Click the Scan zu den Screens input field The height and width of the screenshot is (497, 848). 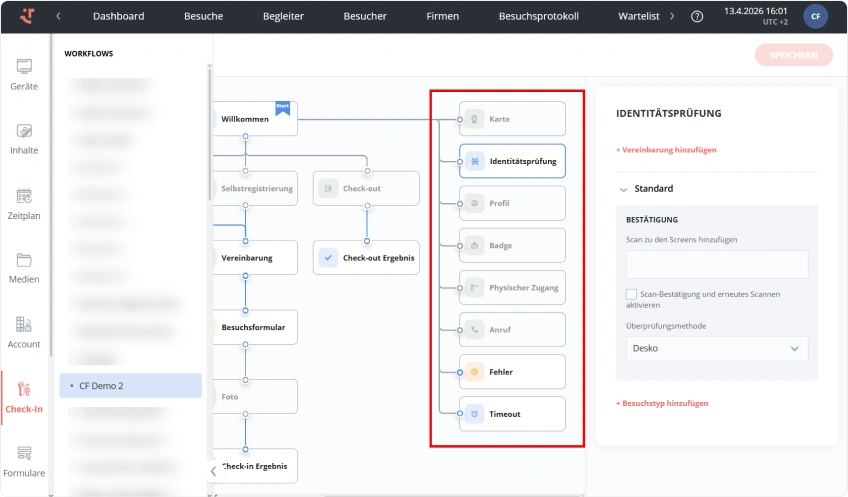pos(717,264)
